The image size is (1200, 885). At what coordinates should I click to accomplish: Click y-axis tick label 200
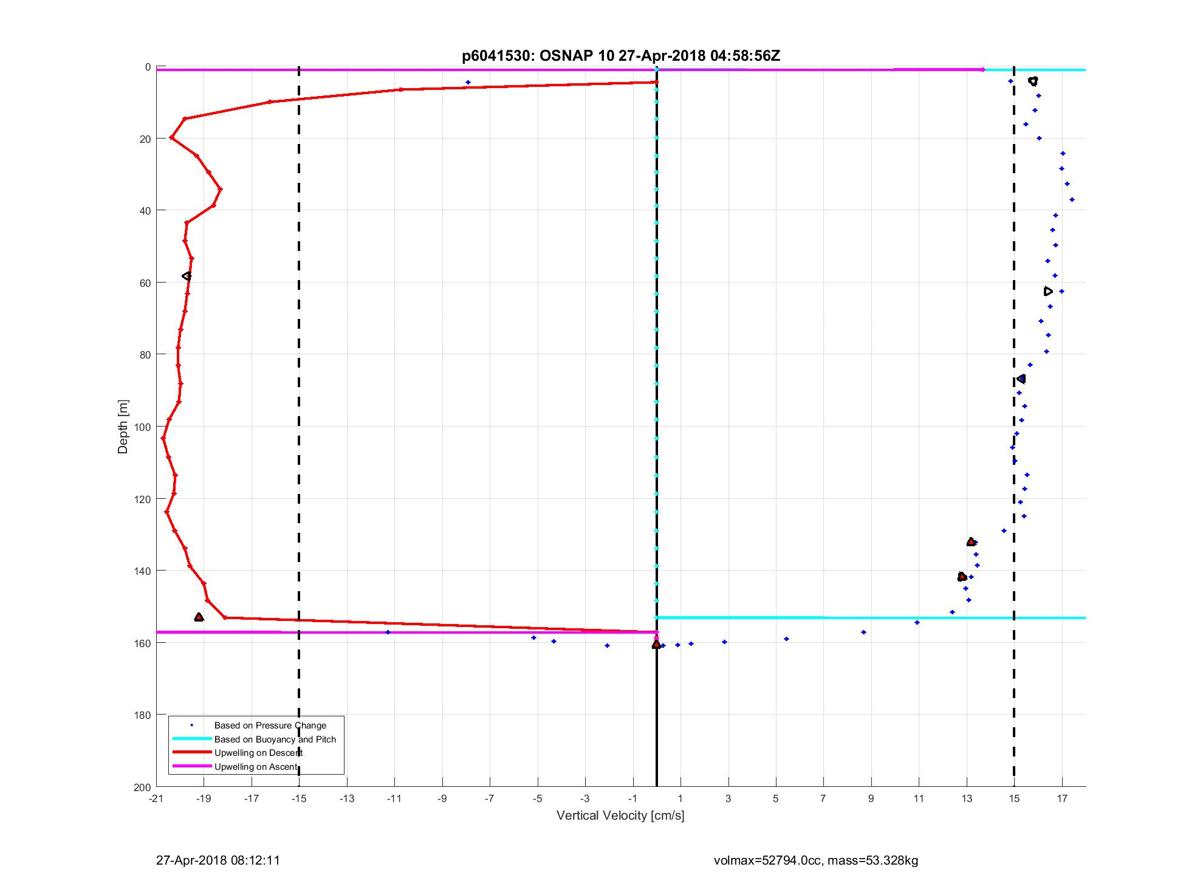tap(141, 787)
